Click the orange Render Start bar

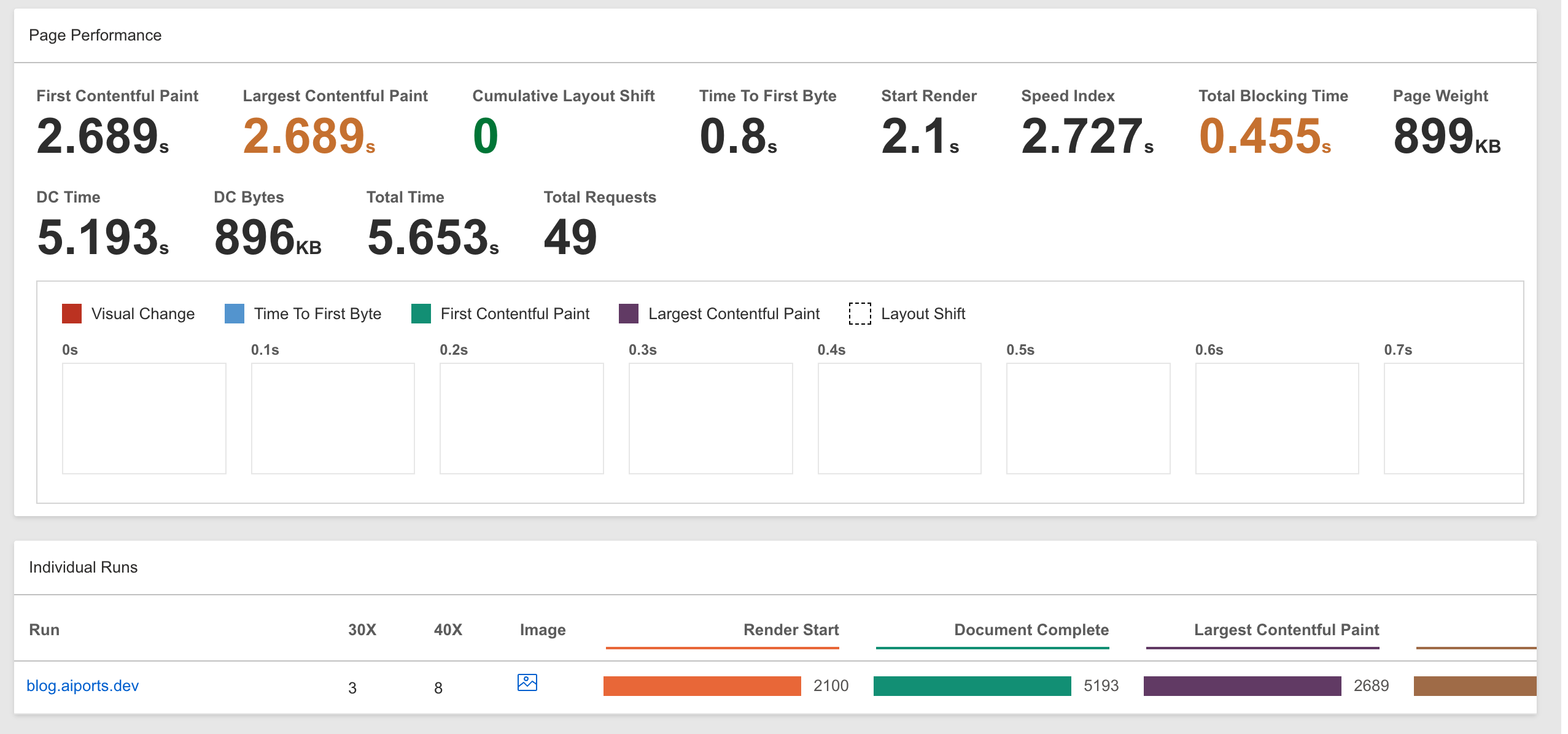tap(702, 686)
